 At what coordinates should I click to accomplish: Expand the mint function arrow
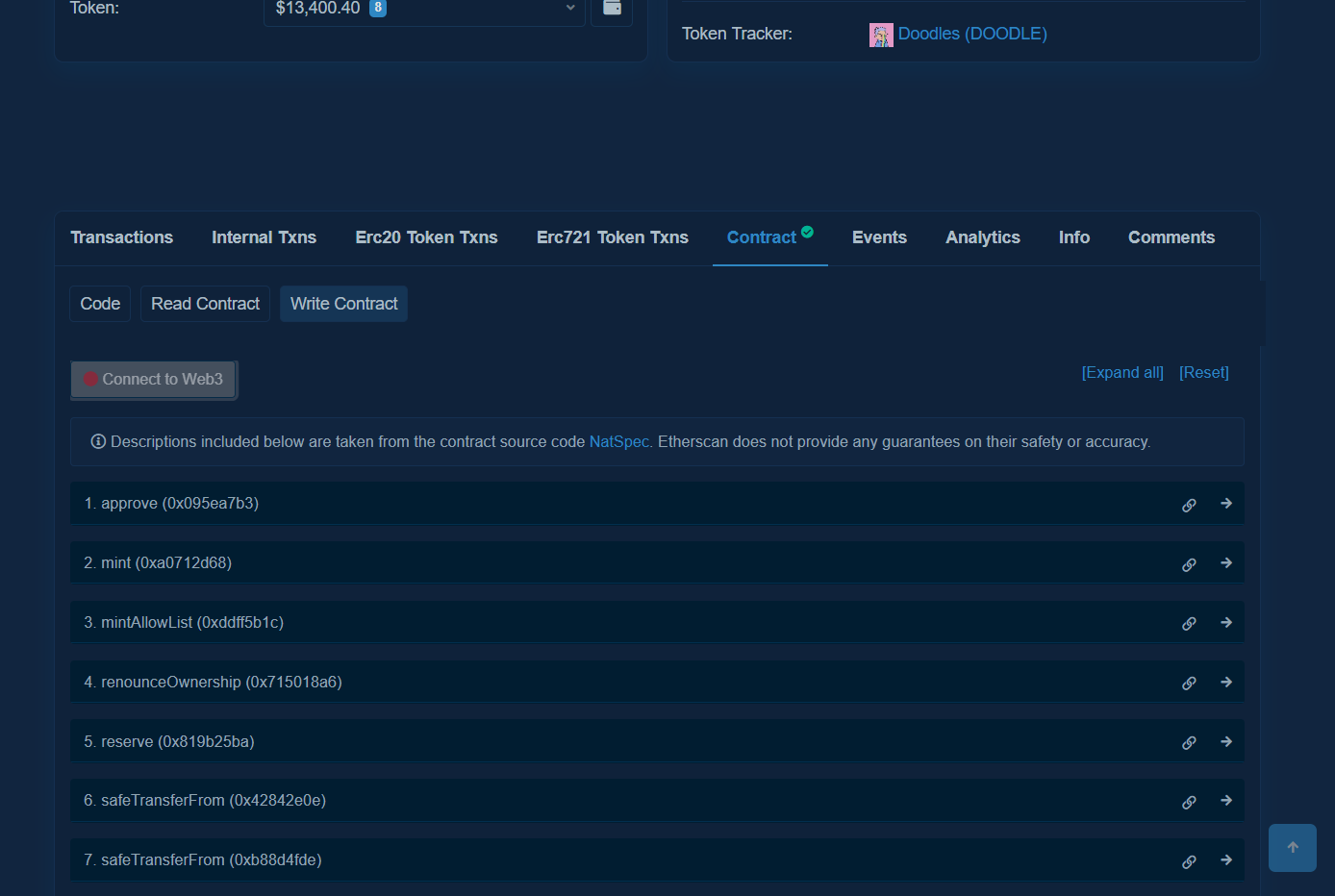click(1226, 562)
